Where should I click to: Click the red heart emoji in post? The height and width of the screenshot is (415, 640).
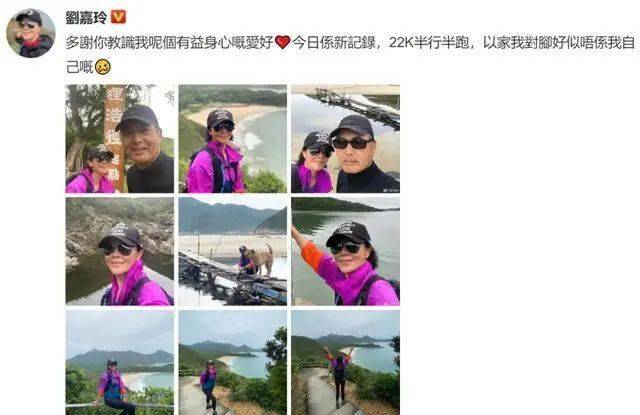tap(282, 42)
